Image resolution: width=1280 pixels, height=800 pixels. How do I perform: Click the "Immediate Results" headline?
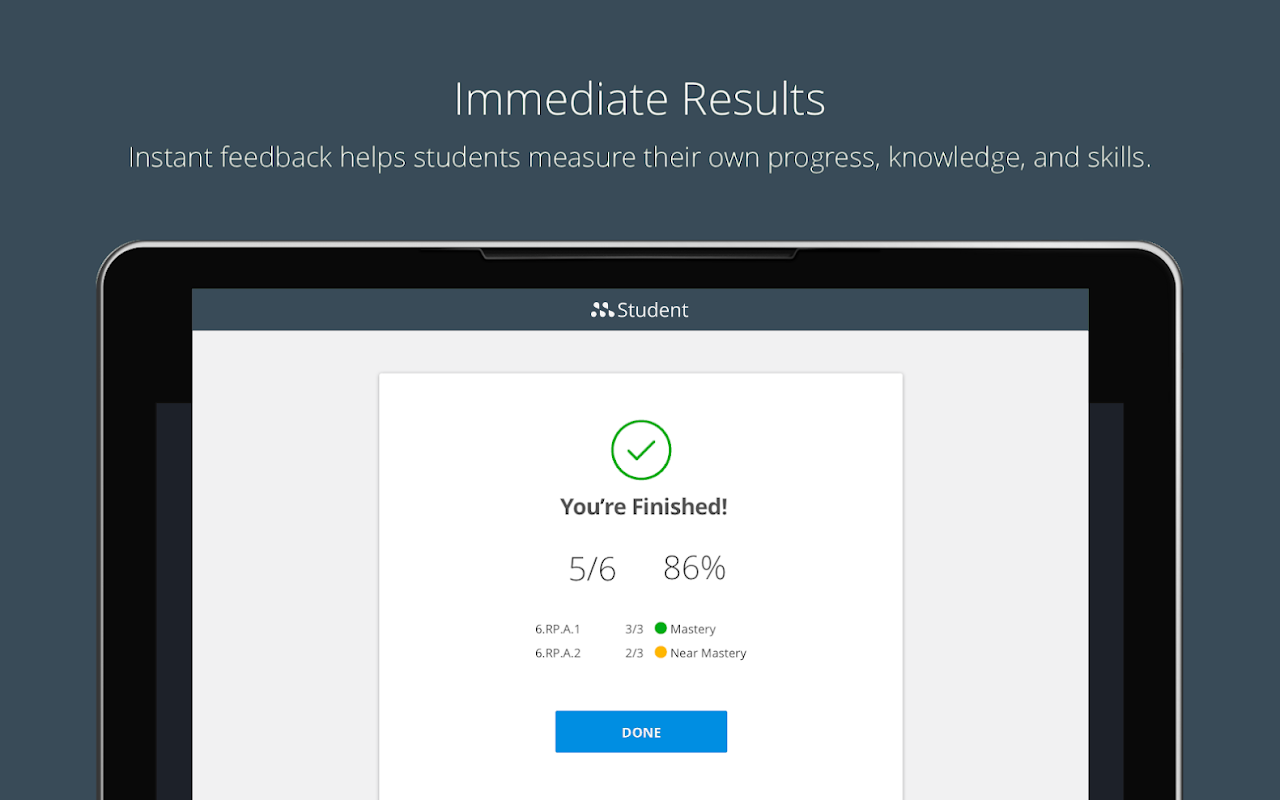point(640,99)
